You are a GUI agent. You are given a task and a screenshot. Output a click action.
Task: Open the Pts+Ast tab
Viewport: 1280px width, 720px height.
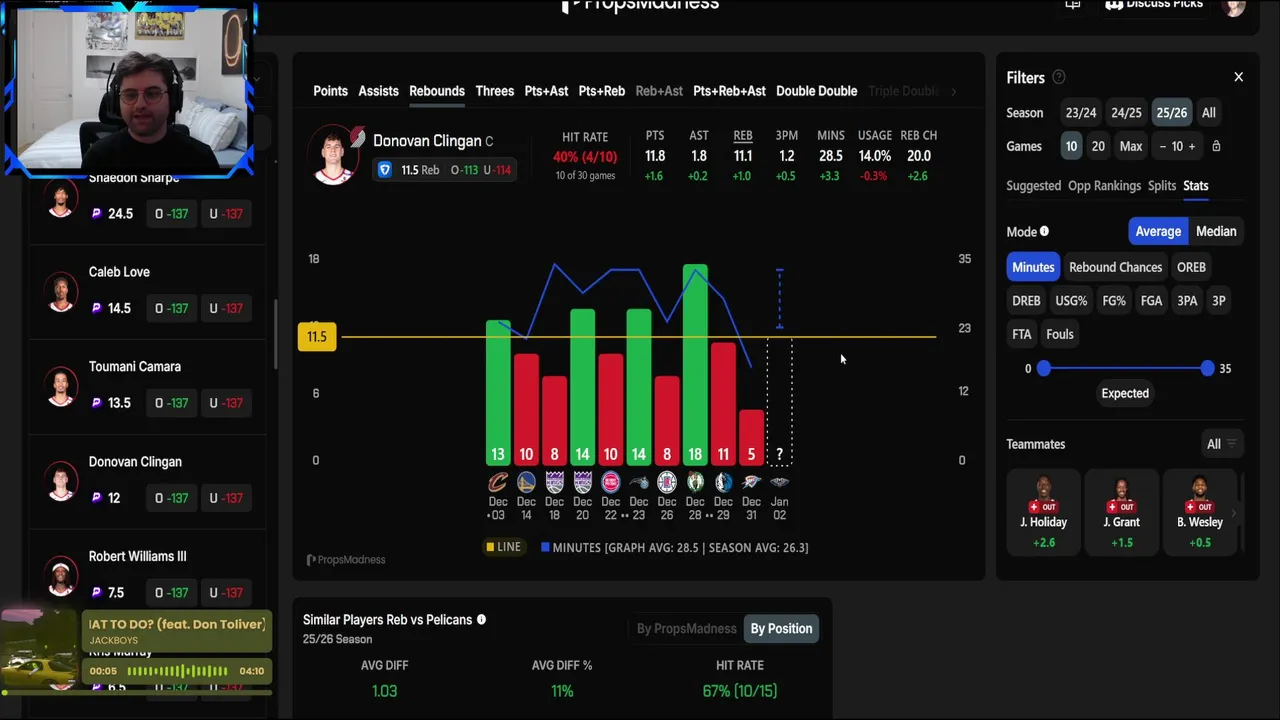point(546,91)
